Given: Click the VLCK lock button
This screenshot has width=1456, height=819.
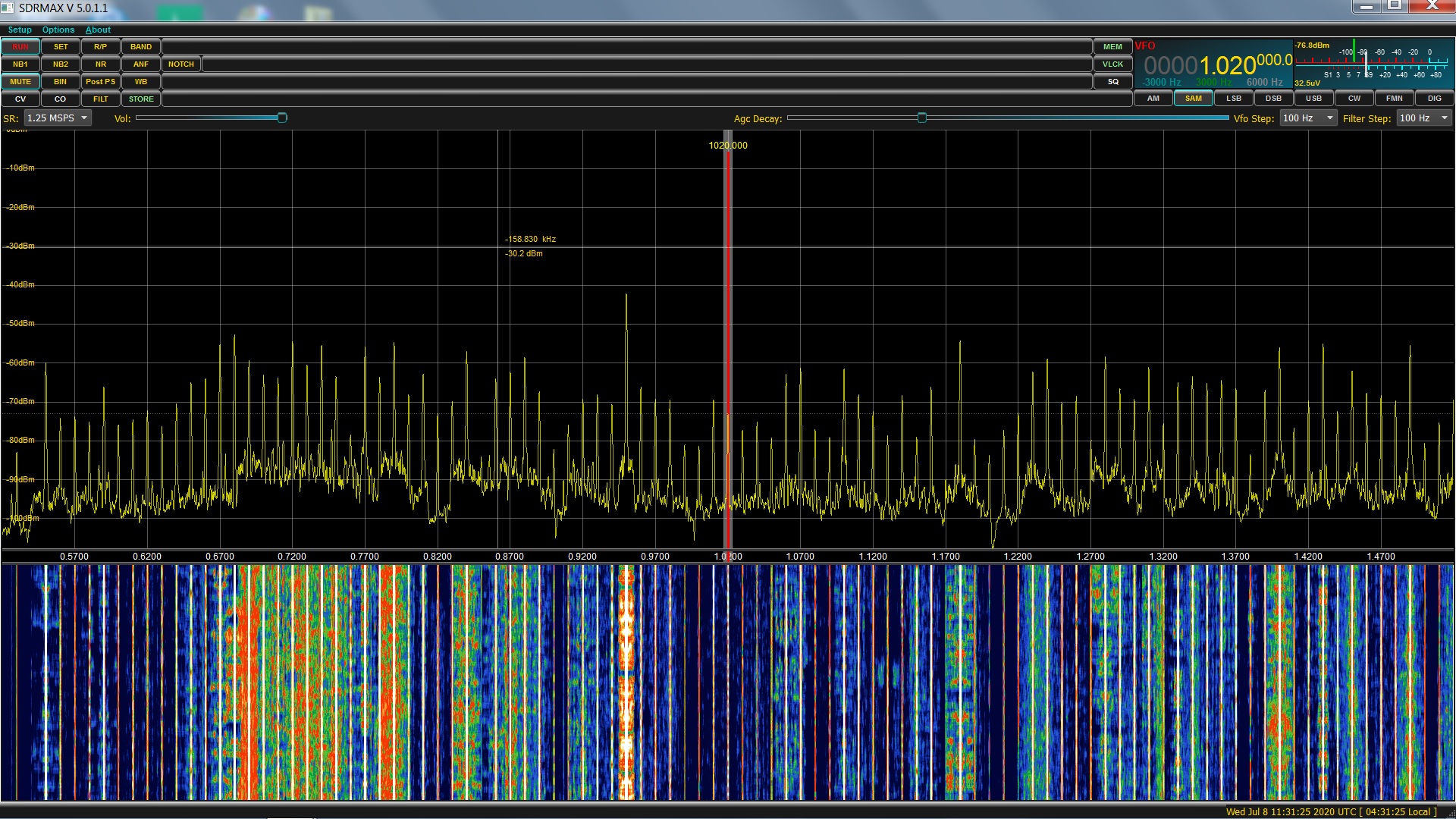Looking at the screenshot, I should (x=1112, y=64).
